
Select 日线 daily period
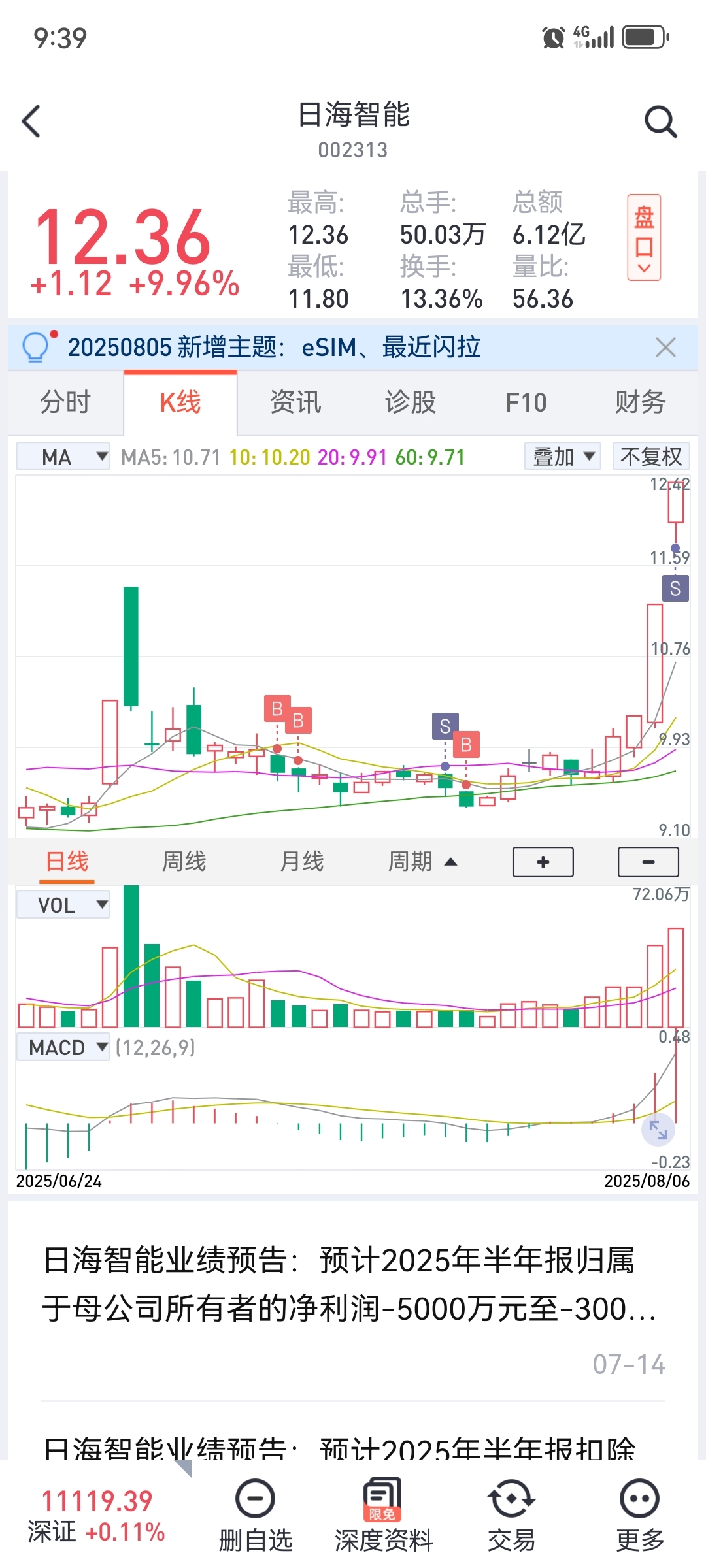(67, 862)
